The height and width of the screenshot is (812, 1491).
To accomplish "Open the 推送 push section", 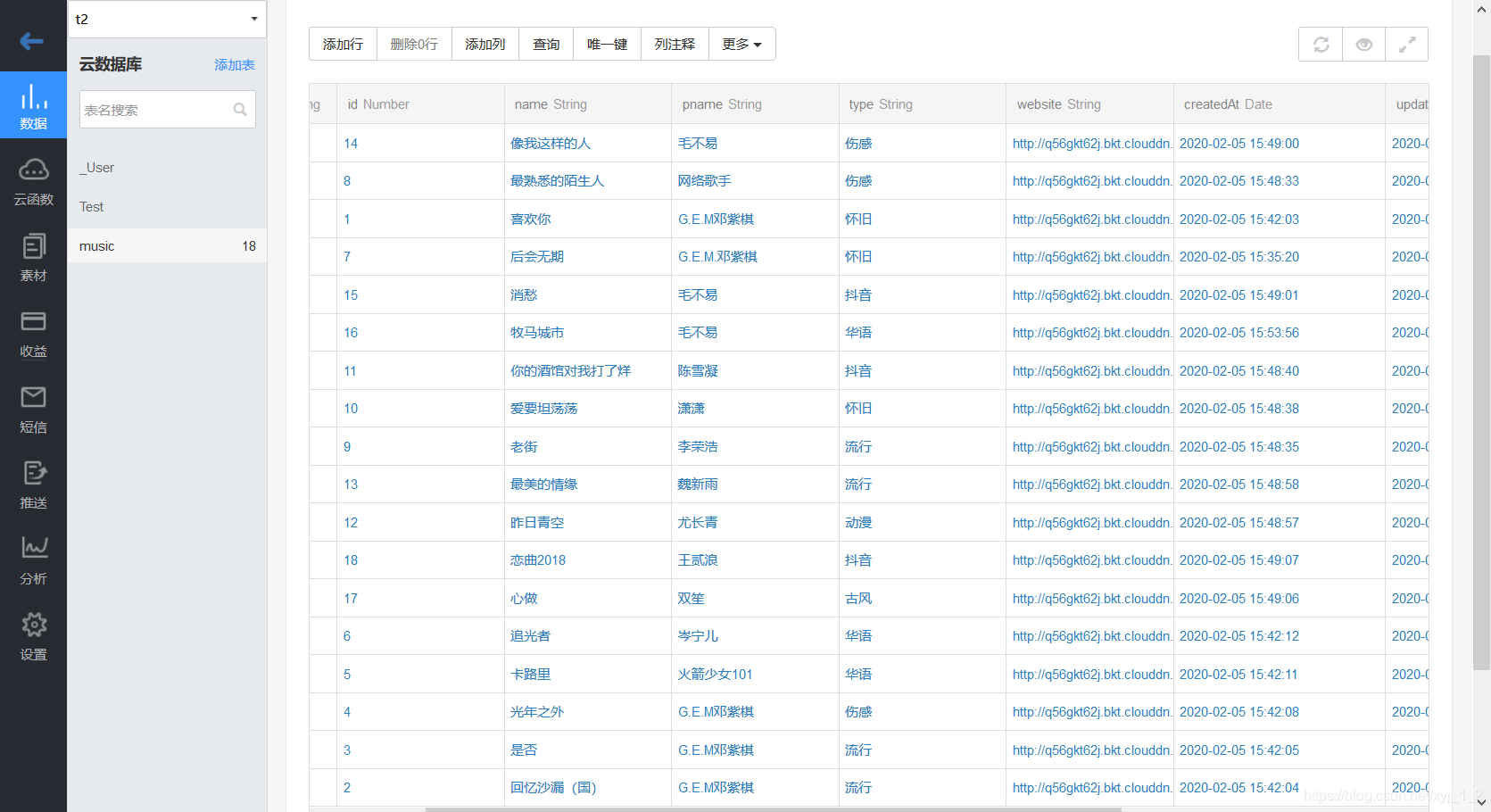I will 33,485.
